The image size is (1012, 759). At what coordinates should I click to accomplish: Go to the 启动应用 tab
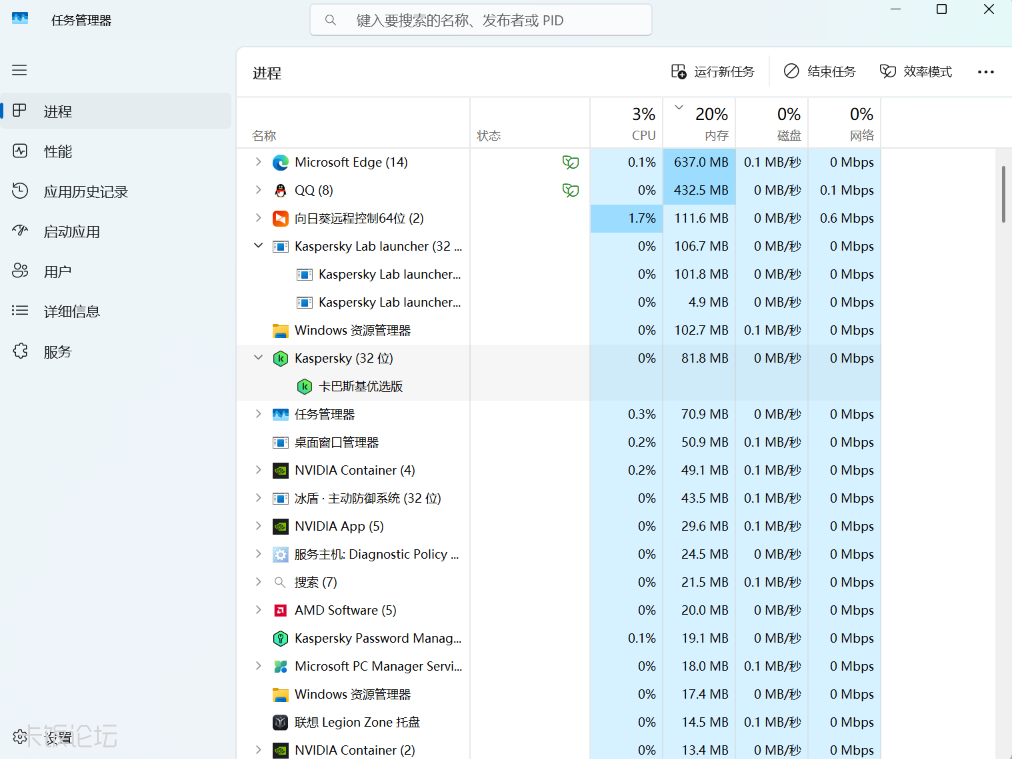tap(116, 231)
